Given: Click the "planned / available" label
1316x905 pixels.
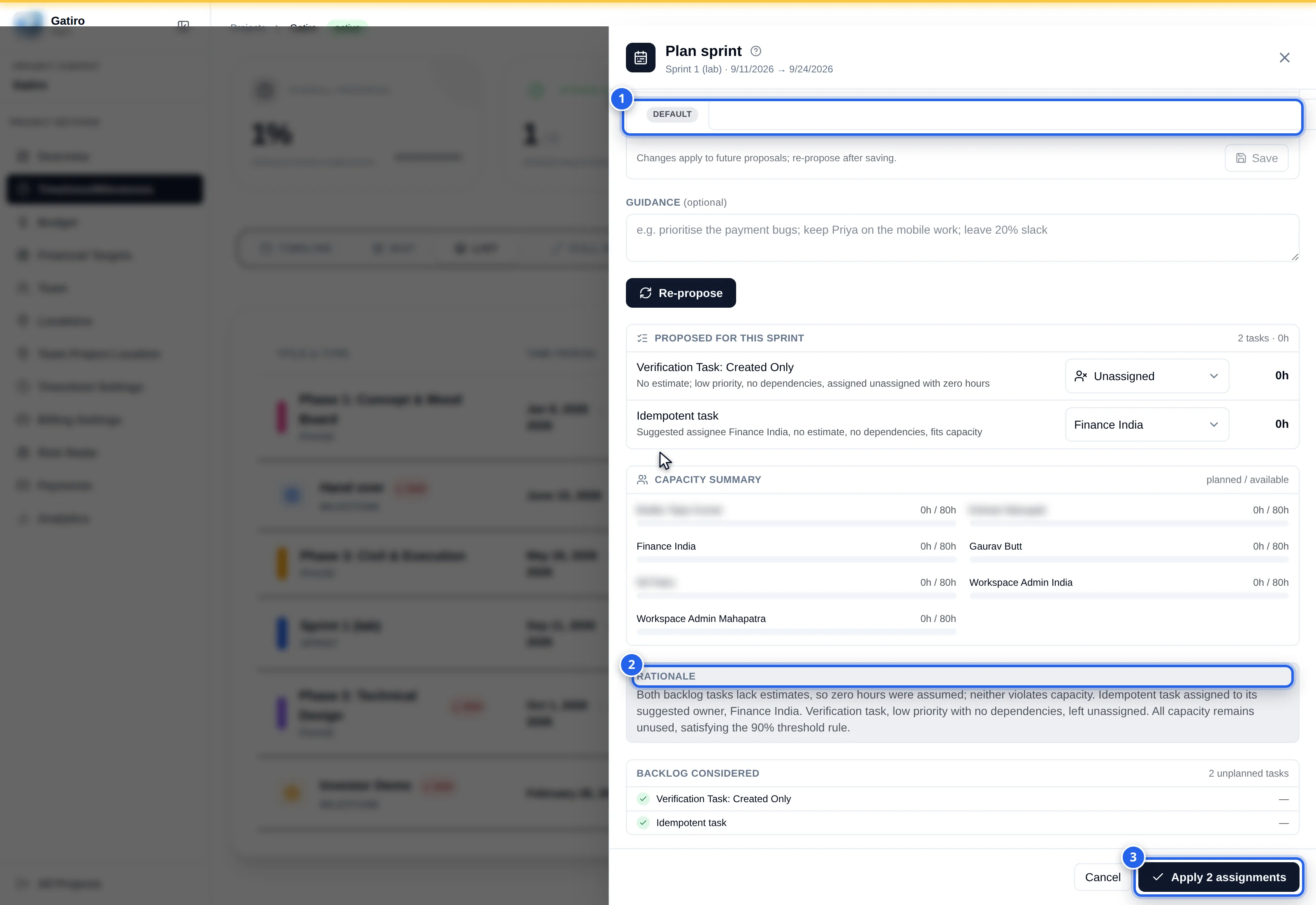Looking at the screenshot, I should [1247, 480].
